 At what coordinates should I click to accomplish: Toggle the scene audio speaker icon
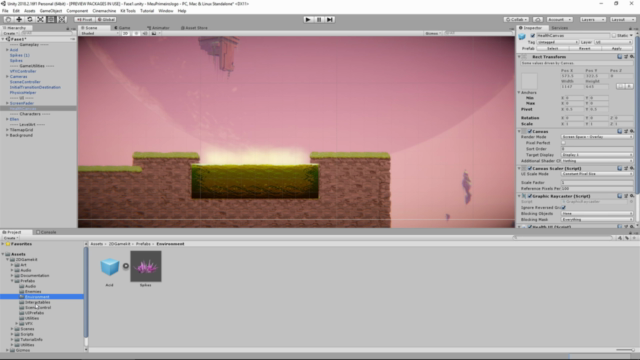coord(145,33)
